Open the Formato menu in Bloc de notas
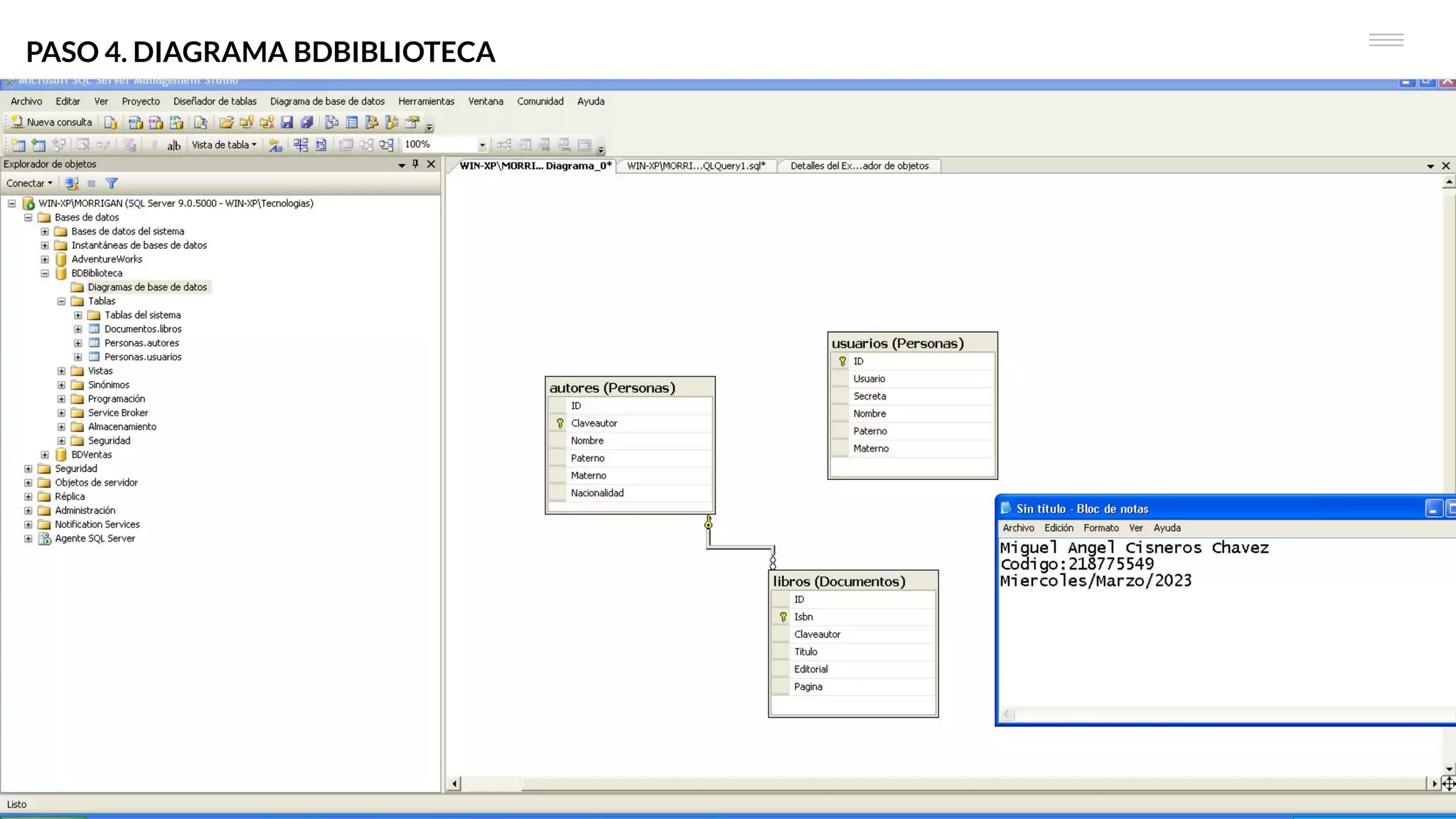The width and height of the screenshot is (1456, 819). (x=1101, y=528)
